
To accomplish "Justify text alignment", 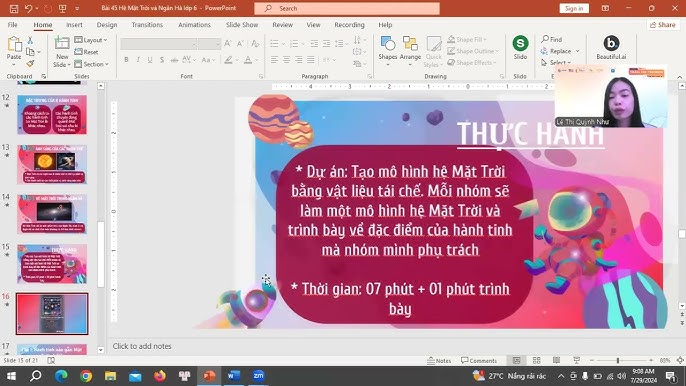I will (x=311, y=60).
